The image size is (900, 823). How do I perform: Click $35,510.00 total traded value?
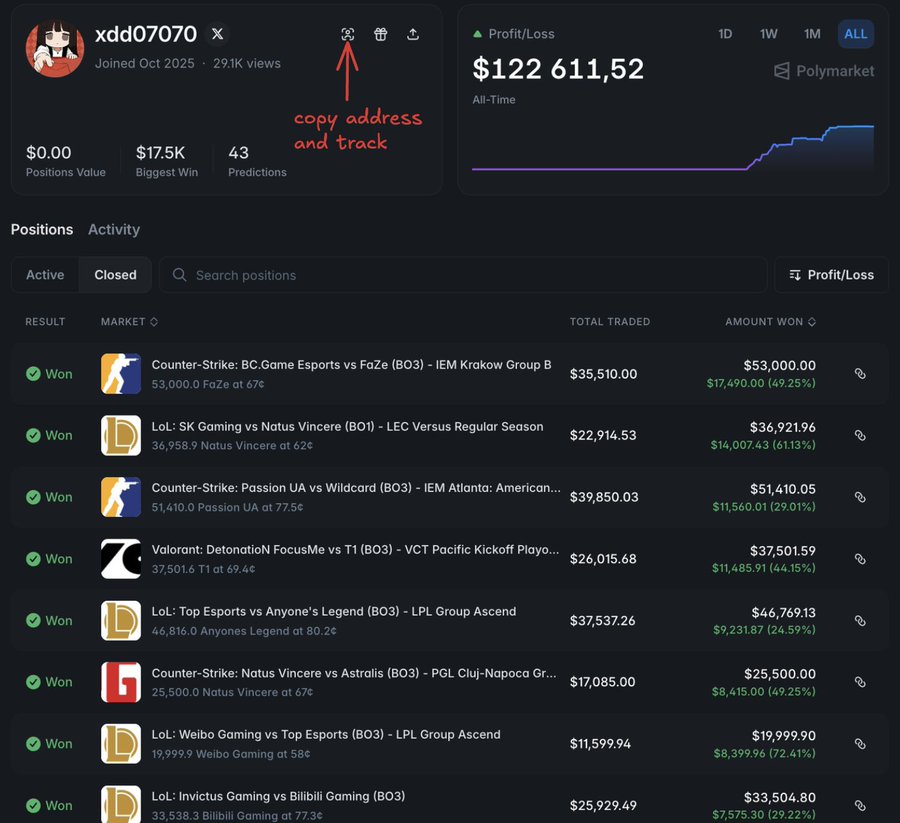tap(603, 374)
